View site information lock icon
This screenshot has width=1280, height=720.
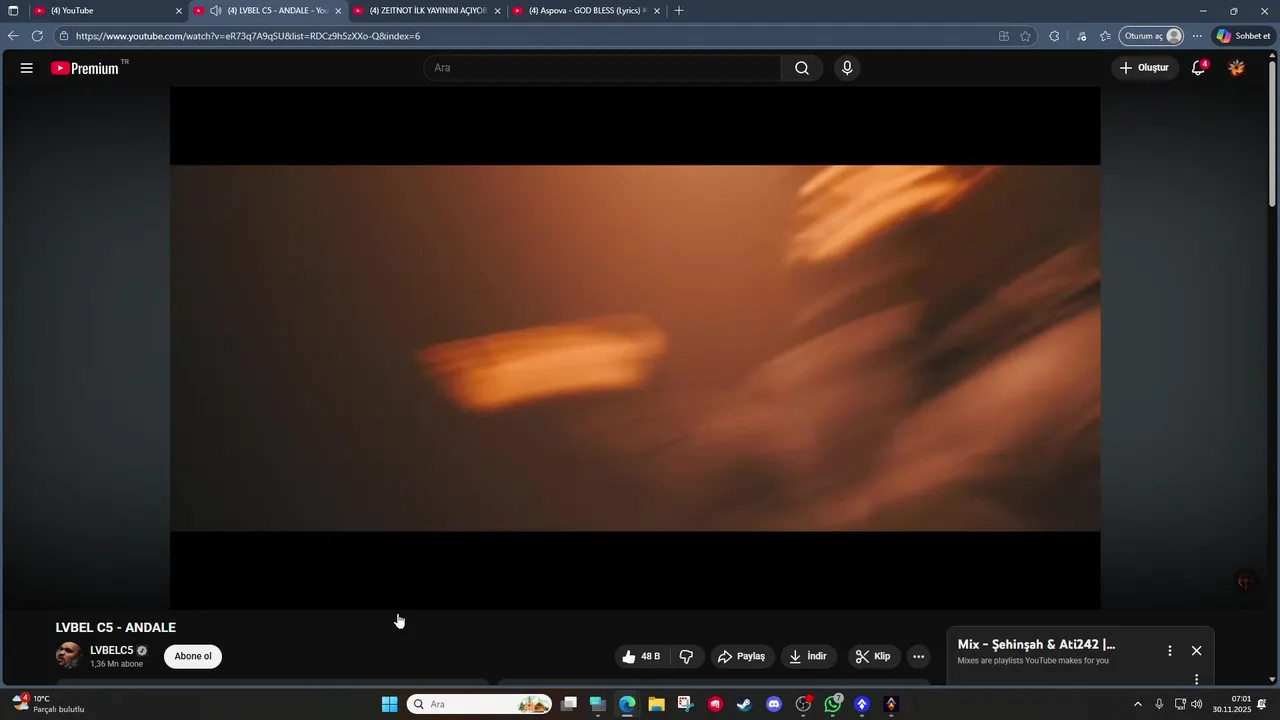[64, 36]
